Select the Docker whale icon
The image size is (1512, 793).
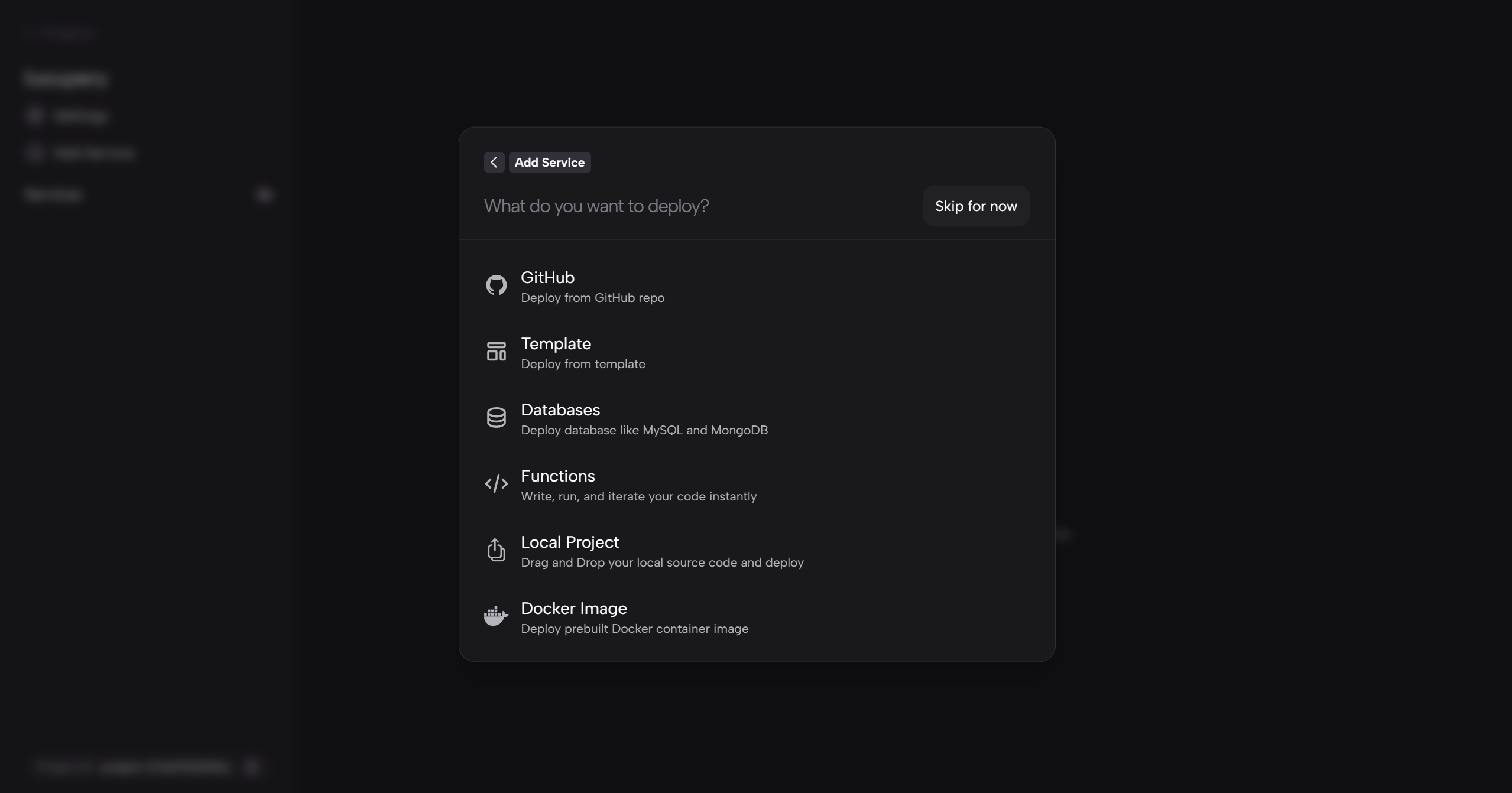coord(495,616)
